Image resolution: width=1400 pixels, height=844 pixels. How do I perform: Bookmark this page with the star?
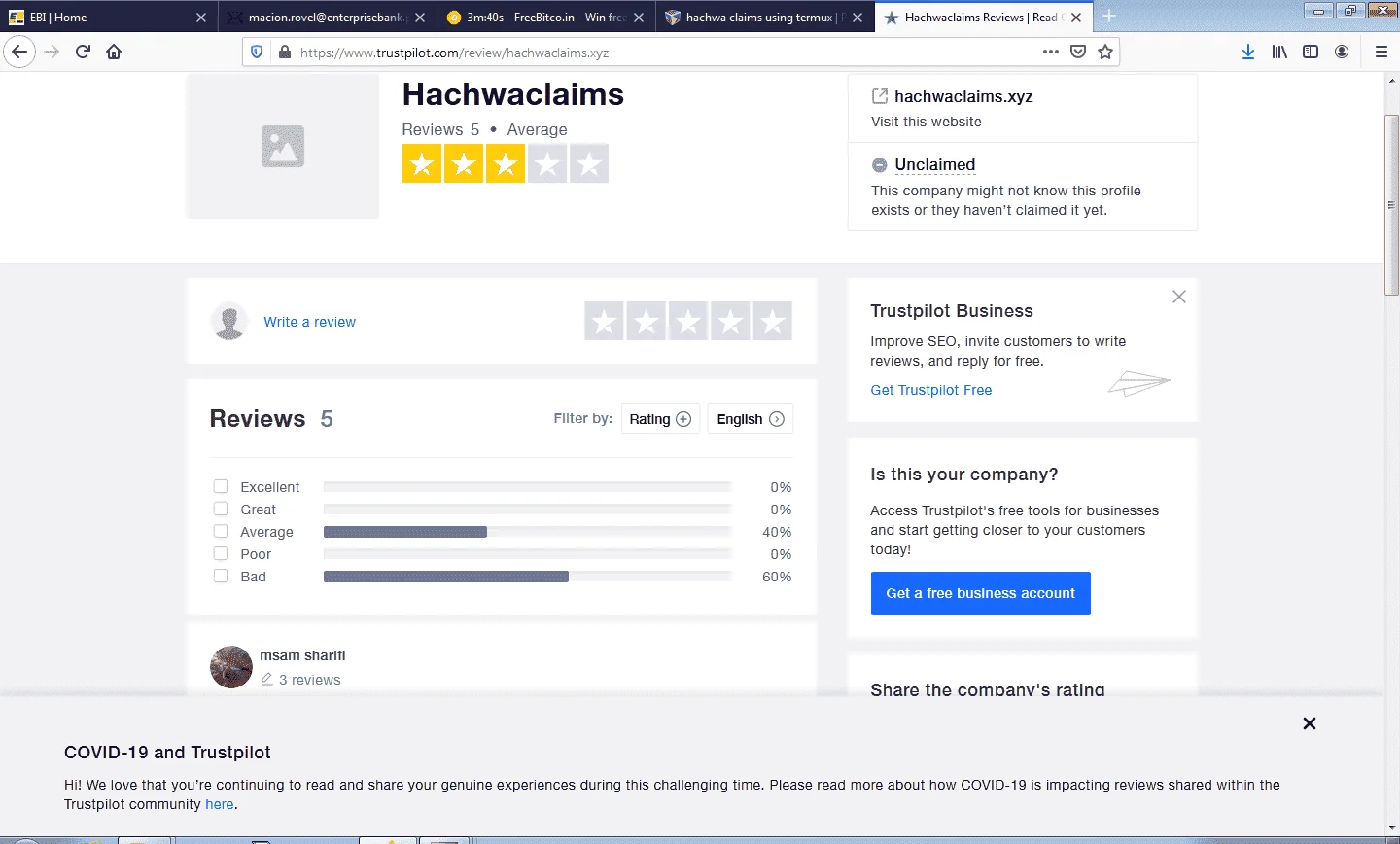click(x=1105, y=53)
